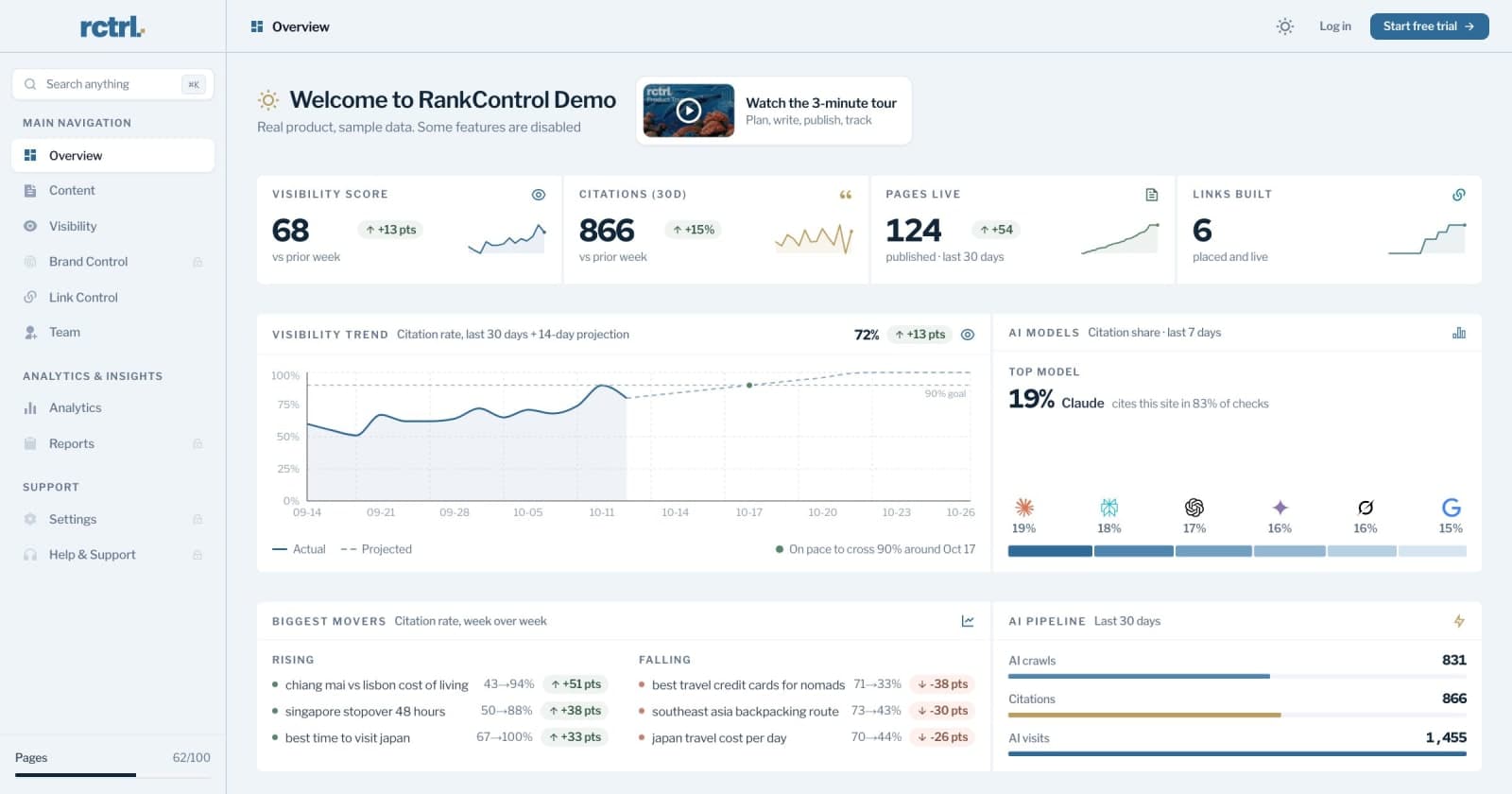Click the AI crawls progress bar

point(1237,677)
